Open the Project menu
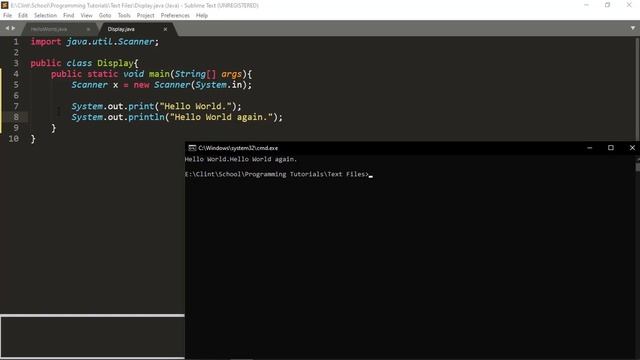 click(145, 16)
